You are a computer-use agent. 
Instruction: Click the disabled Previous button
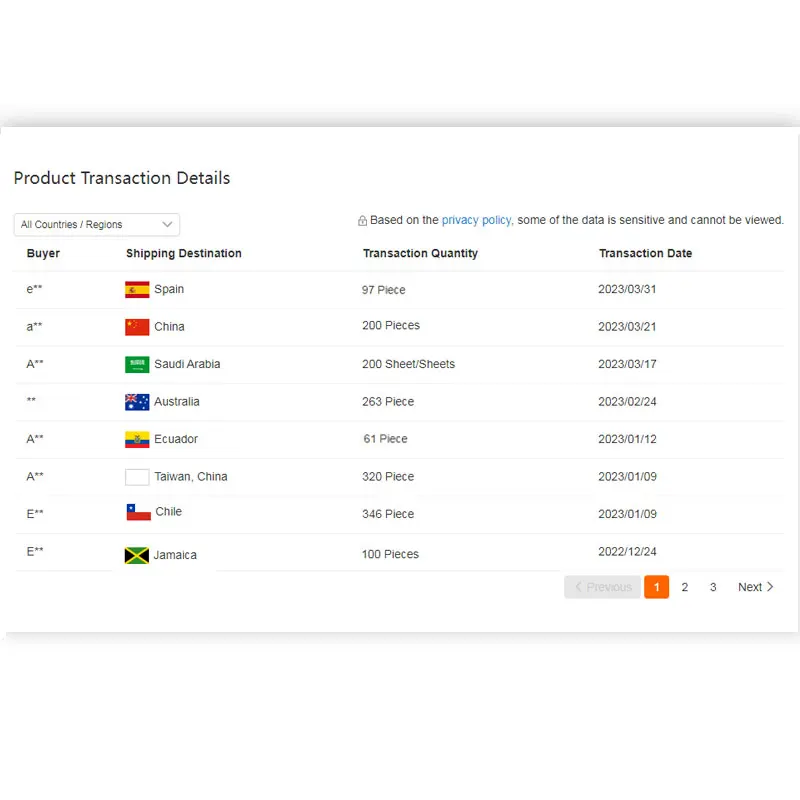click(603, 587)
